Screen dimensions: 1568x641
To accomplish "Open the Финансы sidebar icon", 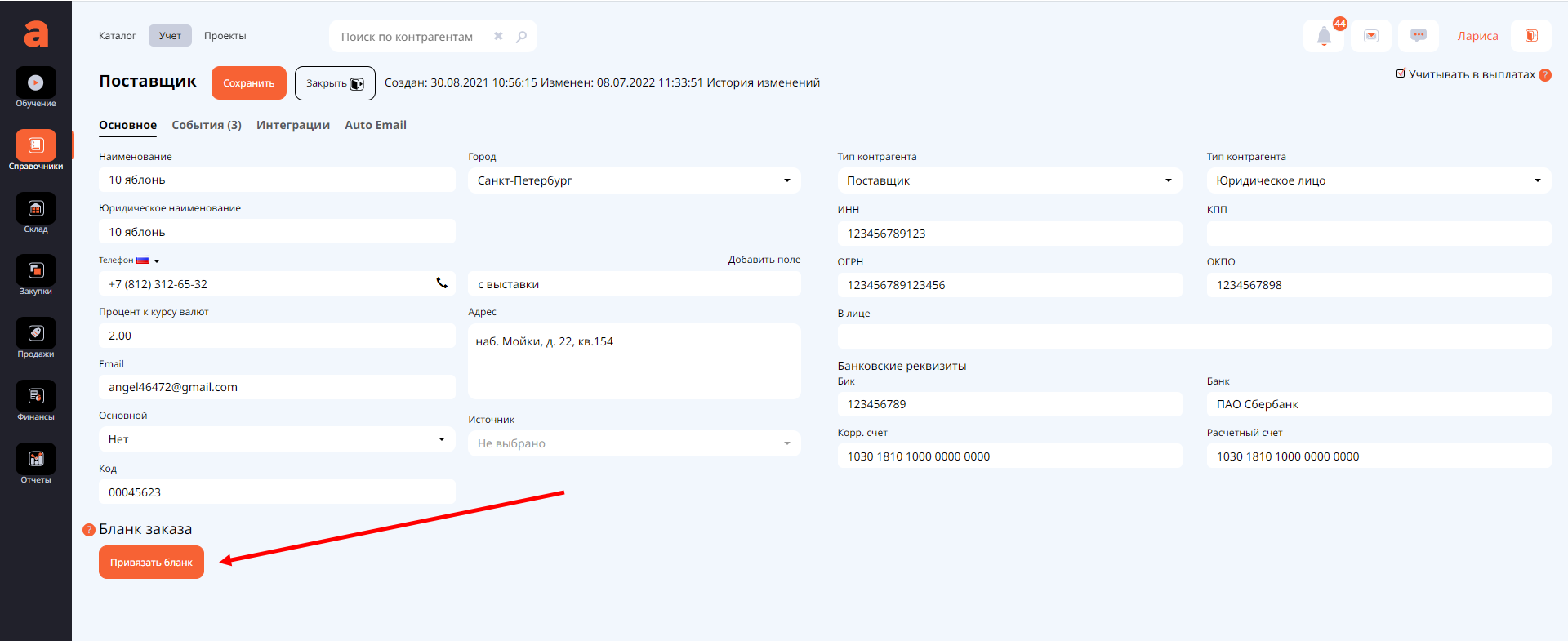I will point(36,397).
